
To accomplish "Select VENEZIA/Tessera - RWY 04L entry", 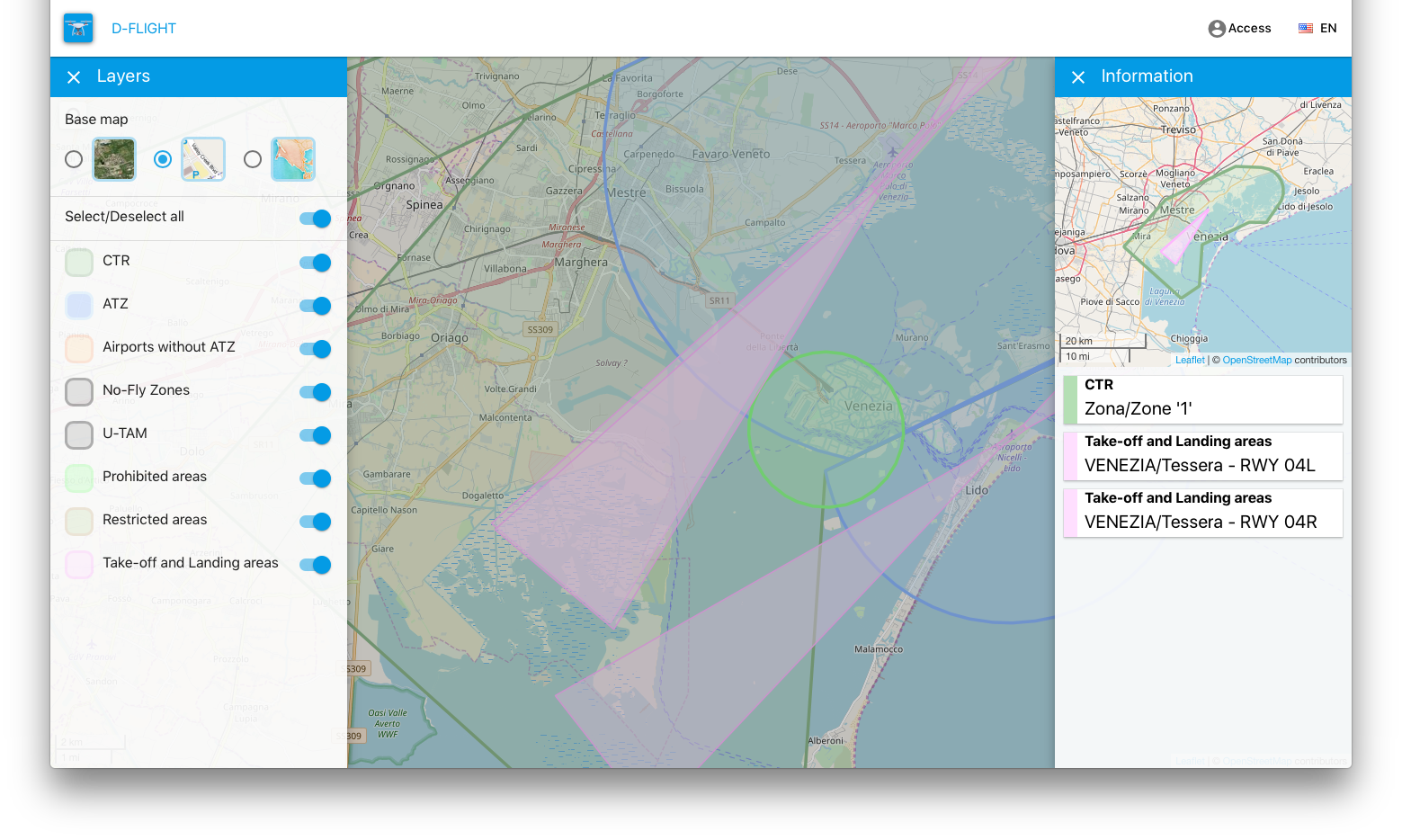I will click(x=1203, y=456).
